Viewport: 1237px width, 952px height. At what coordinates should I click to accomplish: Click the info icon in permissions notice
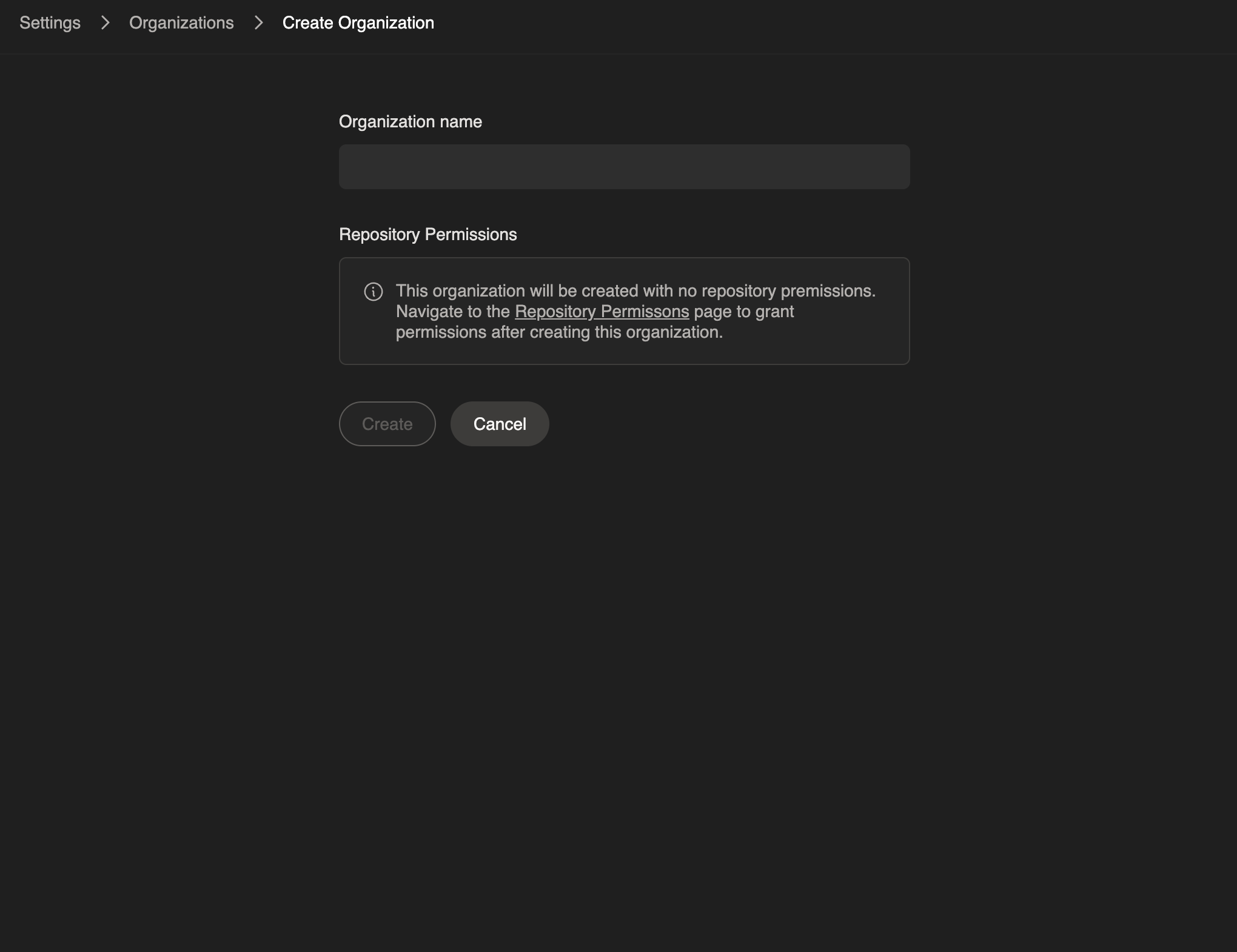click(x=373, y=292)
